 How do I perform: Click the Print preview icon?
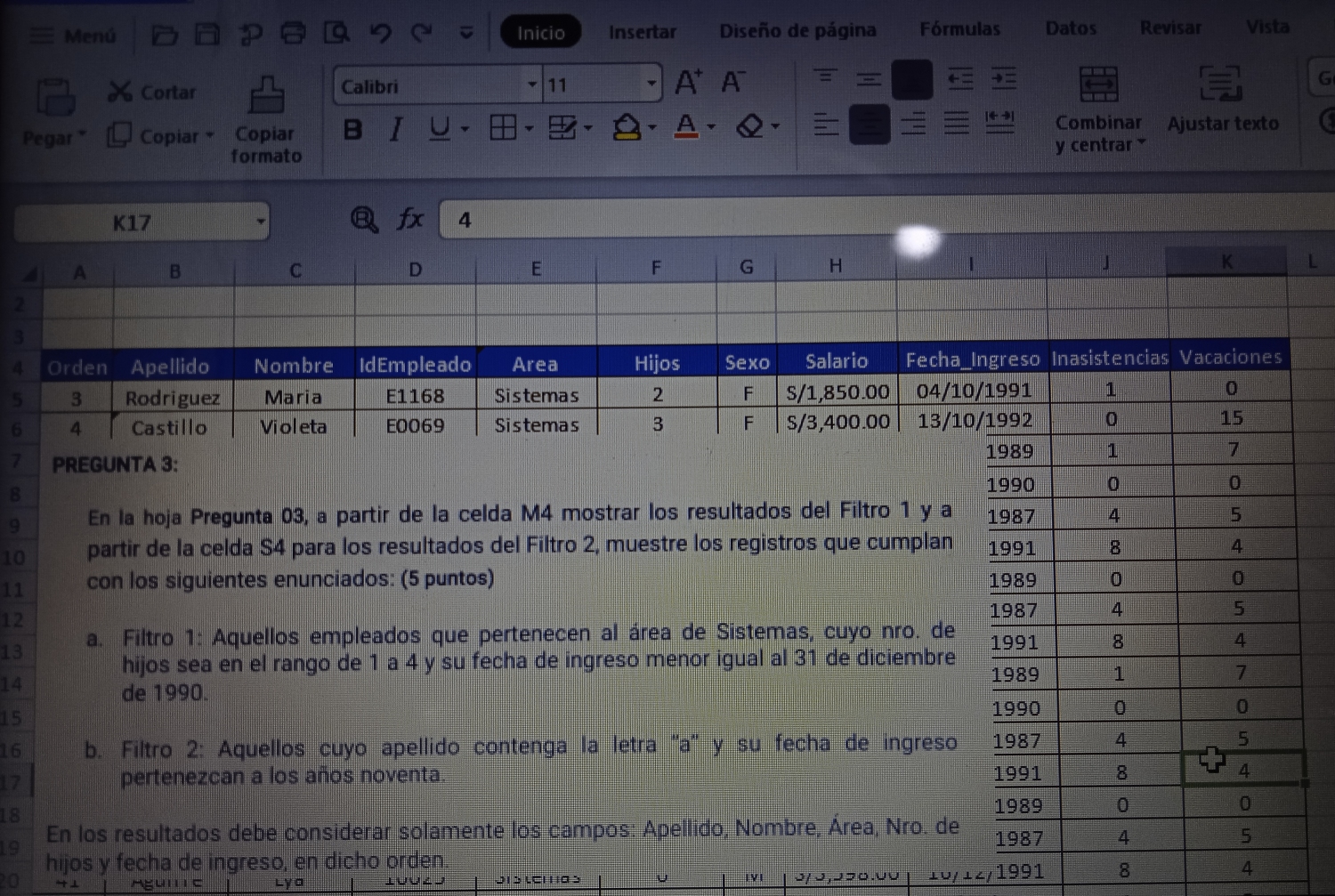click(x=336, y=34)
